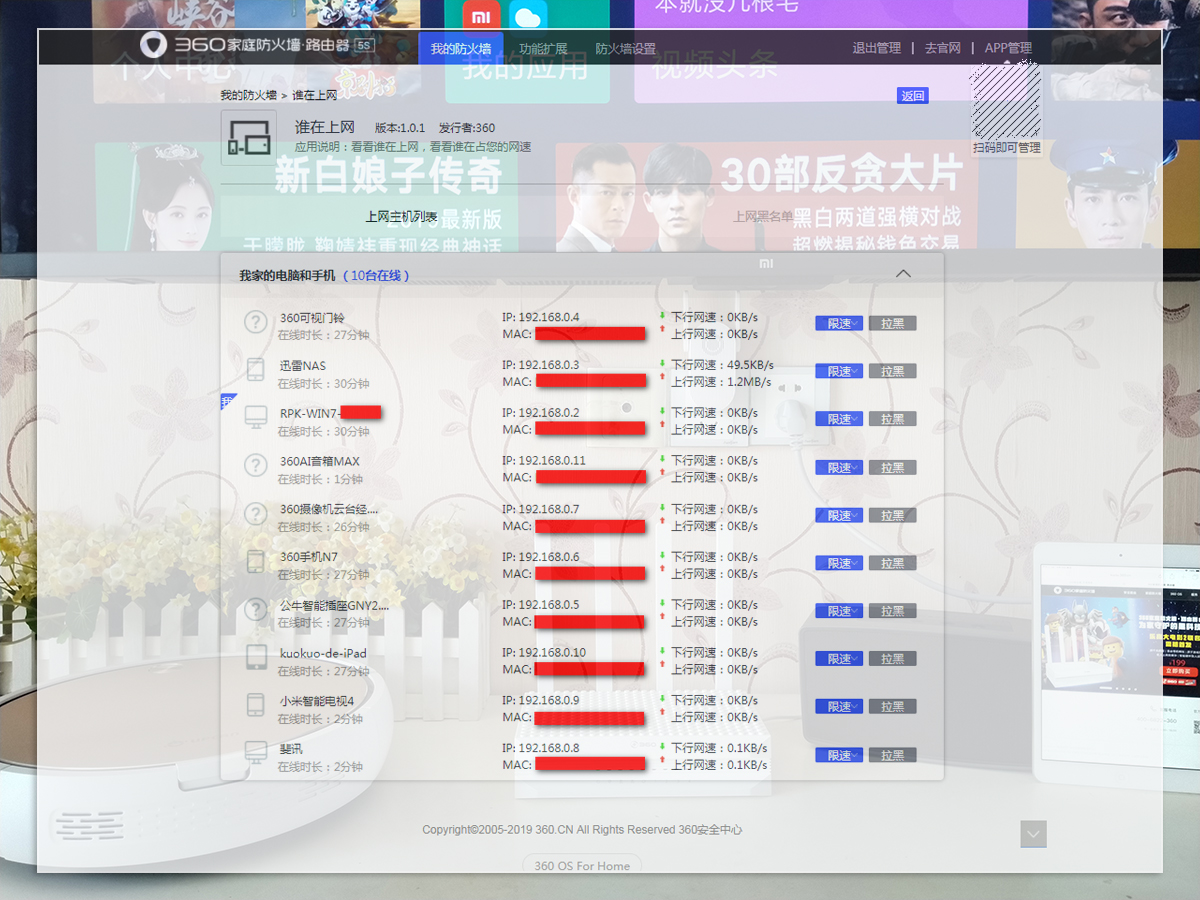The height and width of the screenshot is (900, 1200).
Task: Blacklist 360可视门铃 with 拉黑
Action: point(892,323)
